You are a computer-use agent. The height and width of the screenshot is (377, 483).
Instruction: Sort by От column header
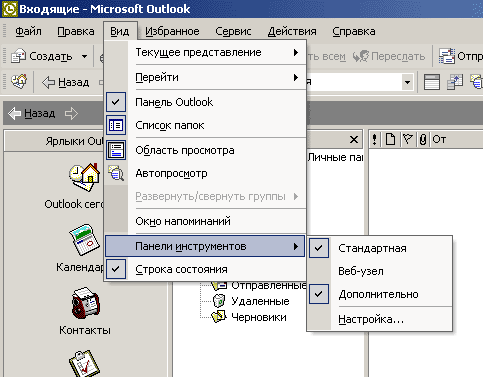point(457,139)
